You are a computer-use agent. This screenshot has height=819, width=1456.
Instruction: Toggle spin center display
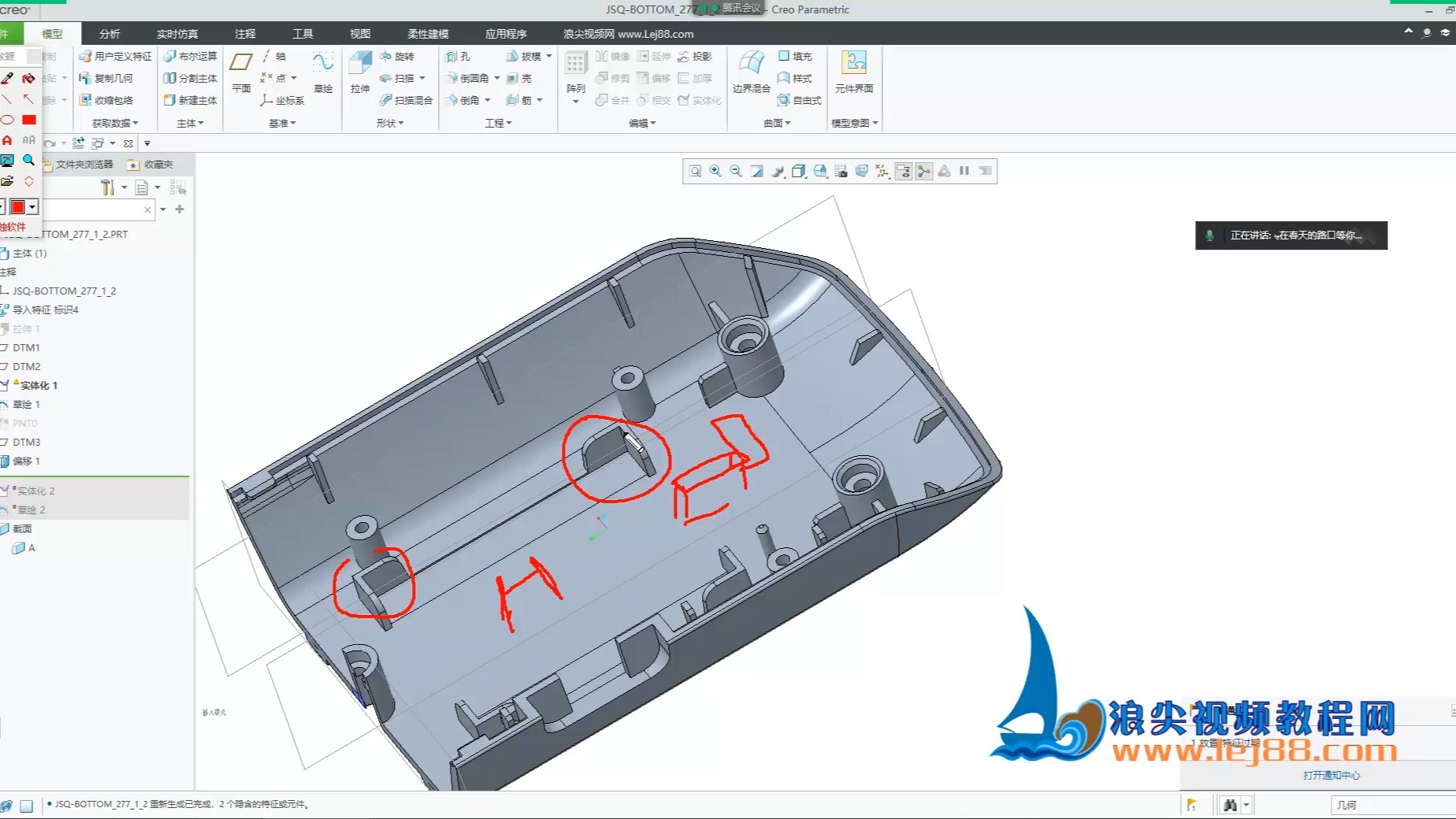click(x=923, y=171)
